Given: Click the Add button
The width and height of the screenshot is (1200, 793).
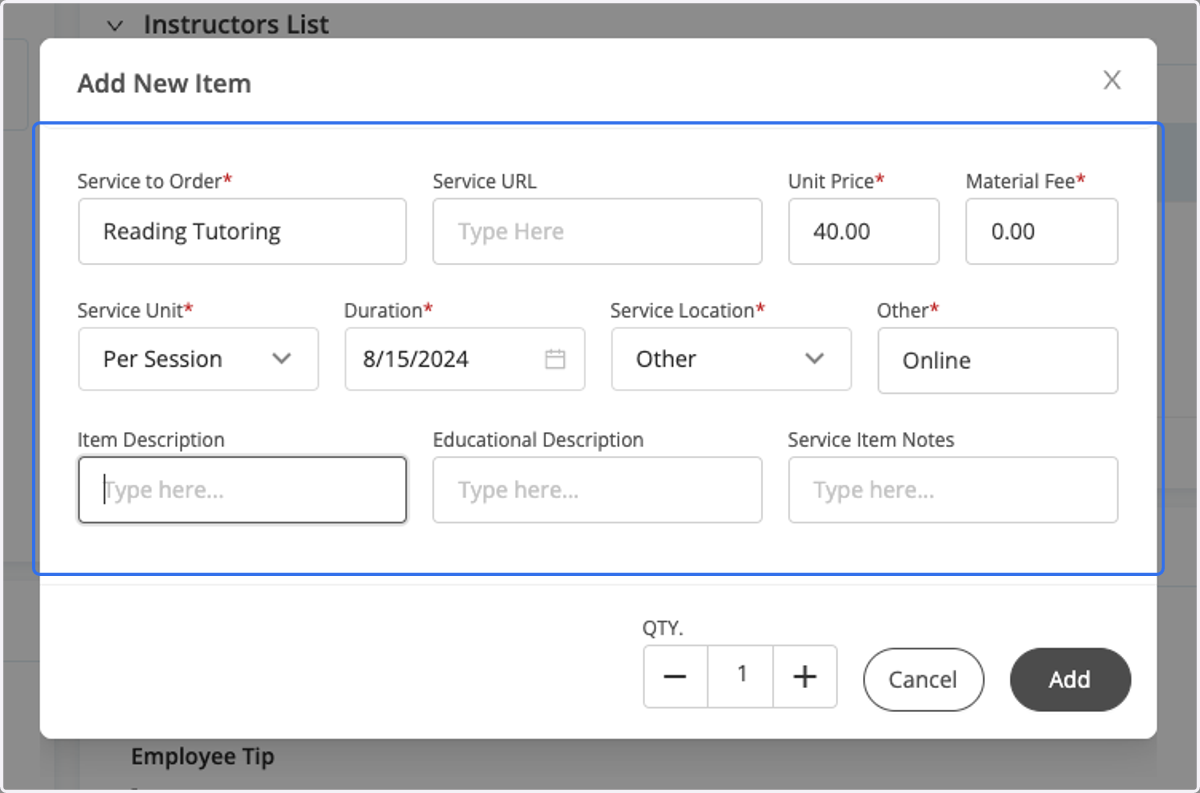Looking at the screenshot, I should pos(1070,680).
